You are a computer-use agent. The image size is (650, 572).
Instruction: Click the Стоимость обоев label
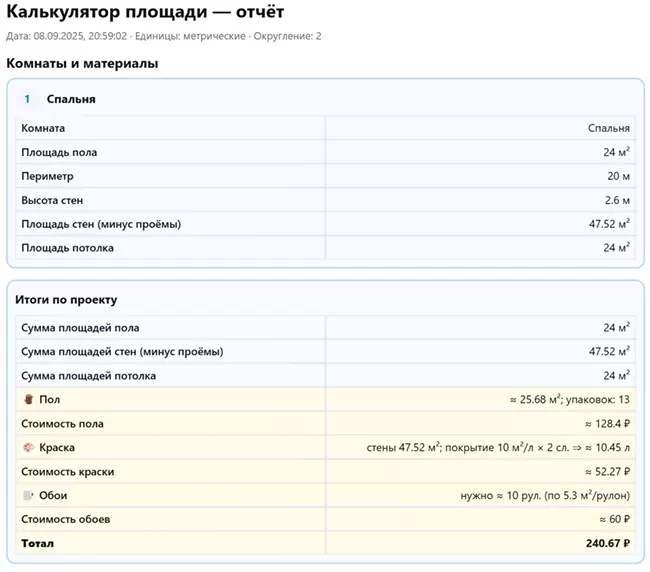click(65, 519)
